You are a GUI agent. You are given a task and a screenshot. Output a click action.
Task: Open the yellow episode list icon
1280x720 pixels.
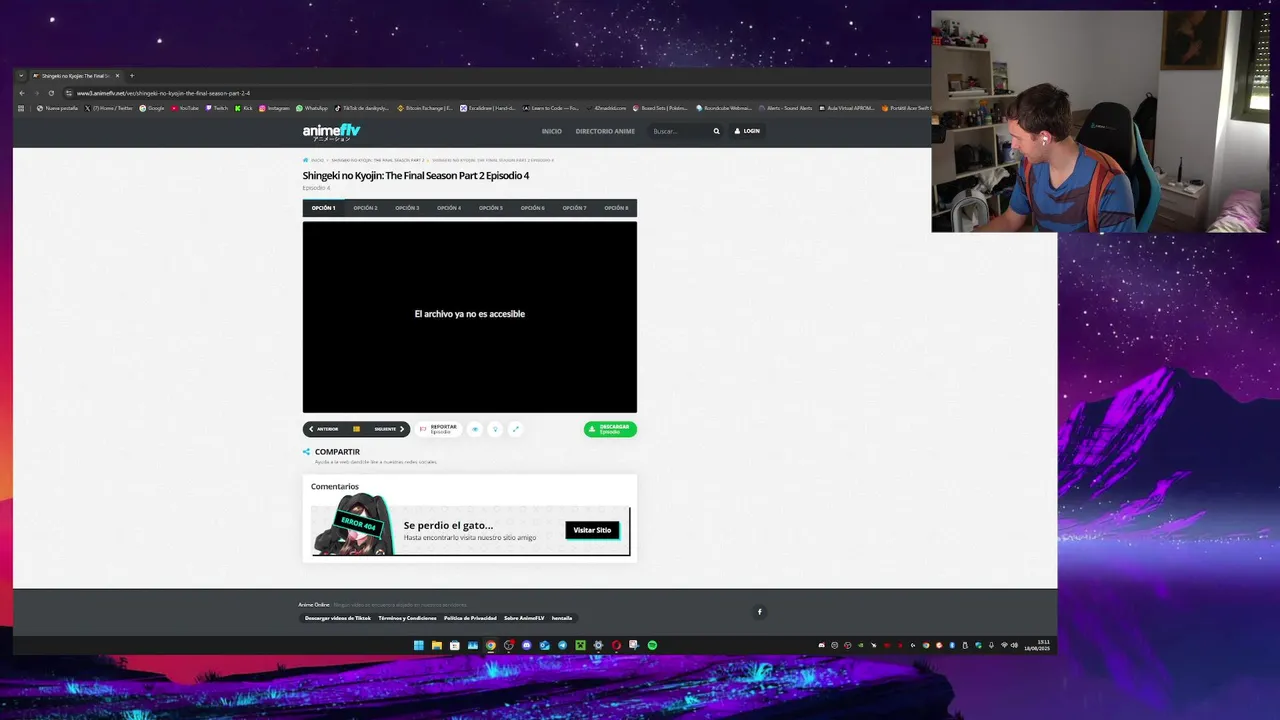click(x=356, y=429)
